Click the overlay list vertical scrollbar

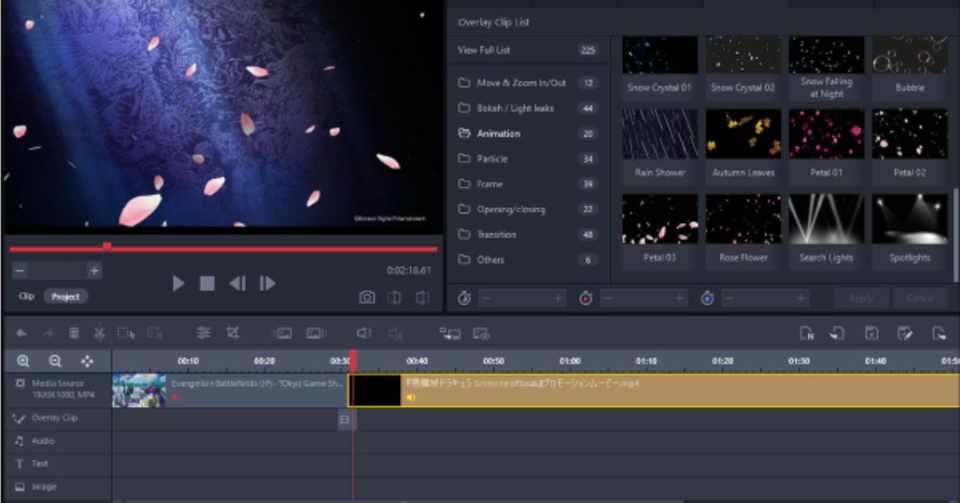954,233
